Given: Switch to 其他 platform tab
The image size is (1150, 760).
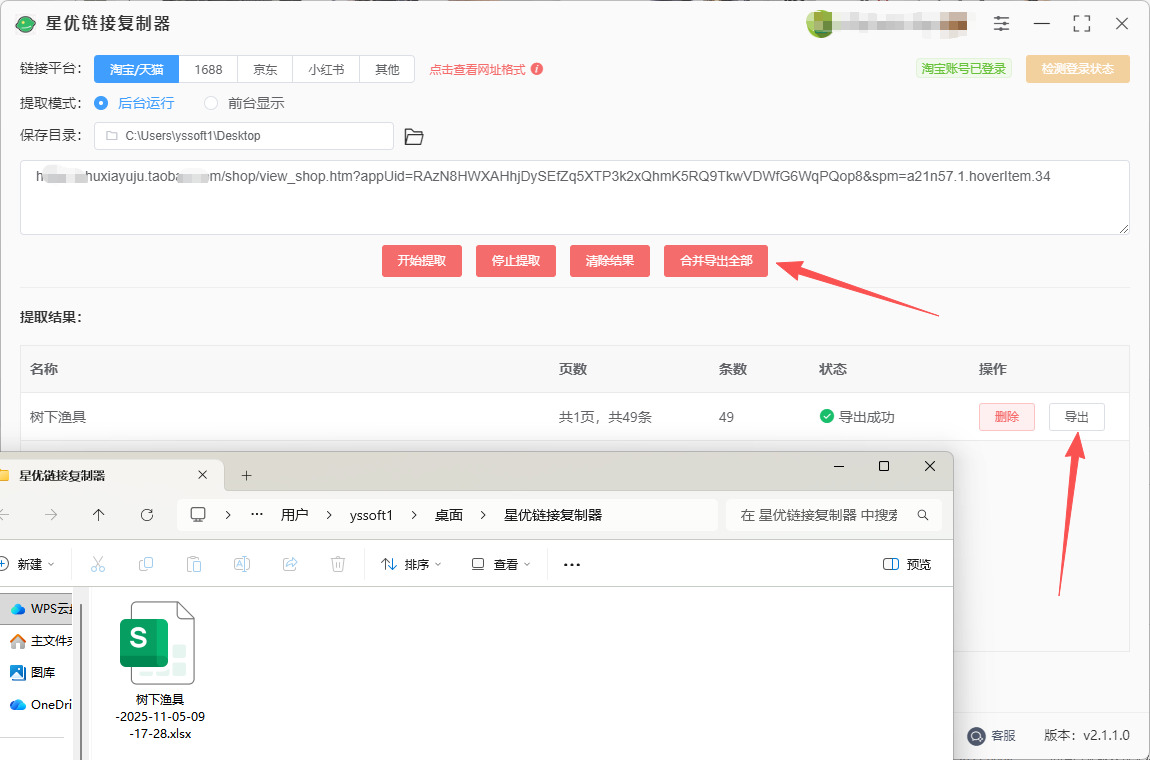Looking at the screenshot, I should point(387,69).
